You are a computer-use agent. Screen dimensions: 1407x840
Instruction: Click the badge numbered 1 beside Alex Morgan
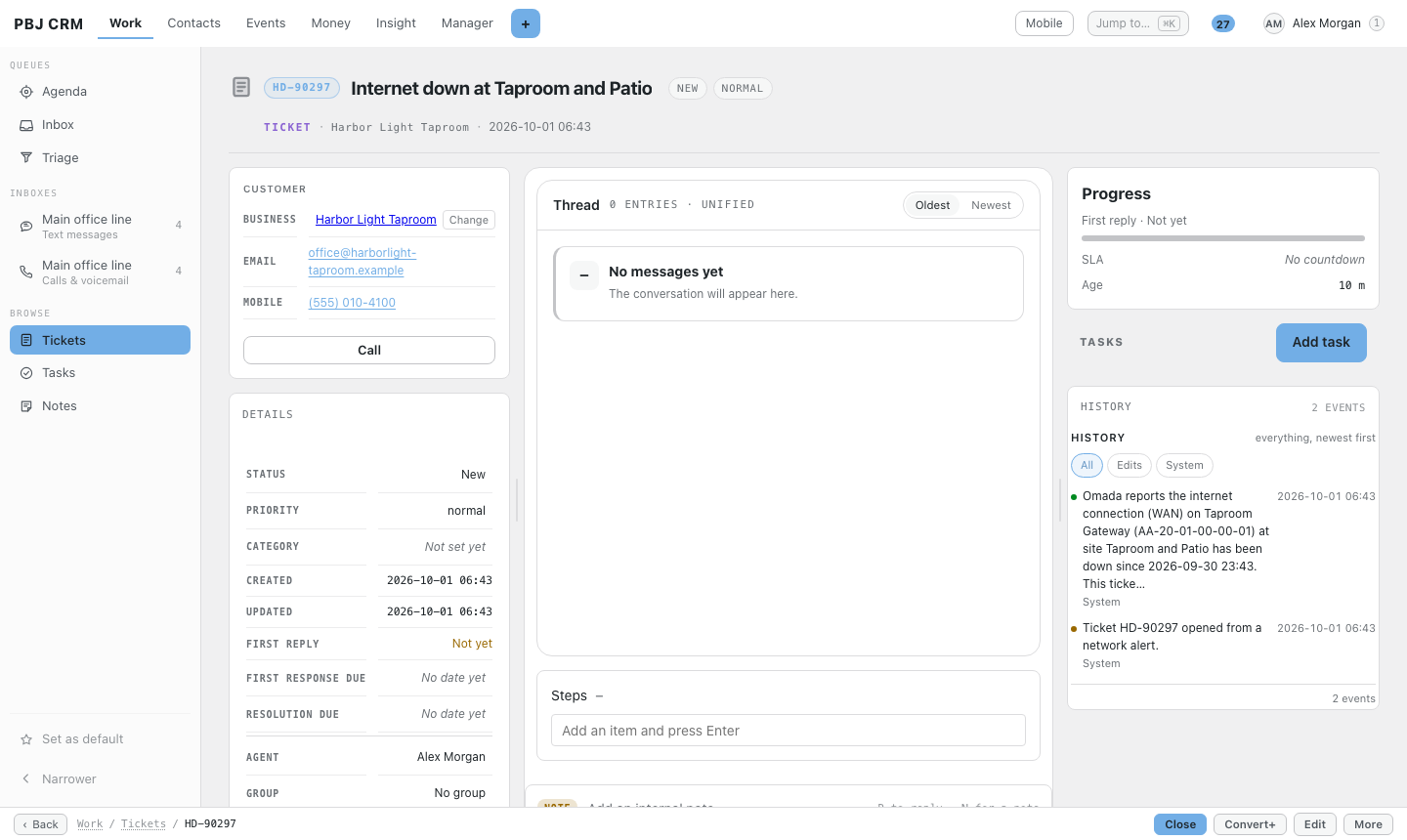click(x=1377, y=23)
